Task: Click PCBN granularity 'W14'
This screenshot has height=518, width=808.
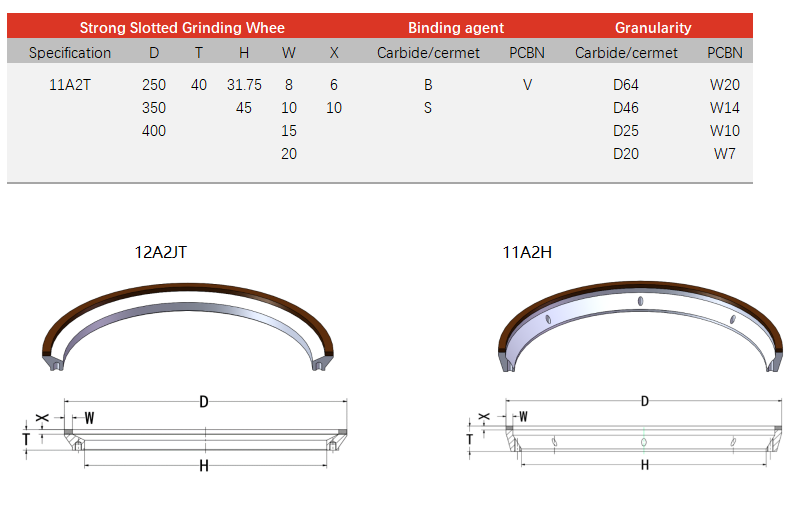Action: (x=725, y=108)
